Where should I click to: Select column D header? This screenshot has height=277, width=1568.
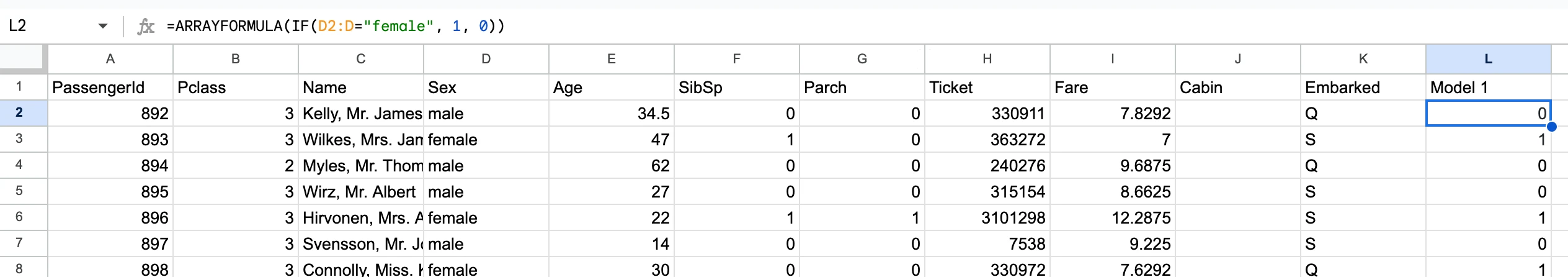pyautogui.click(x=486, y=59)
